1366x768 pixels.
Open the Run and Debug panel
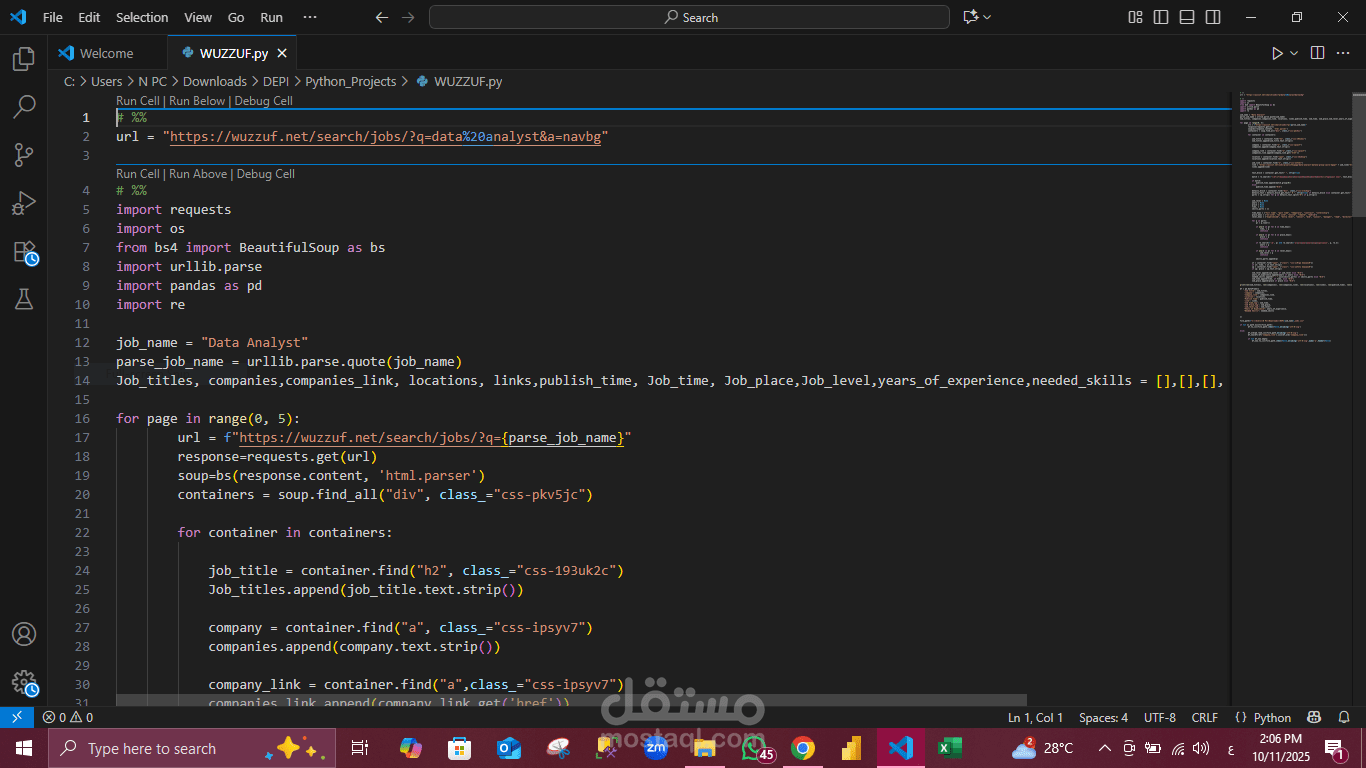[x=24, y=202]
